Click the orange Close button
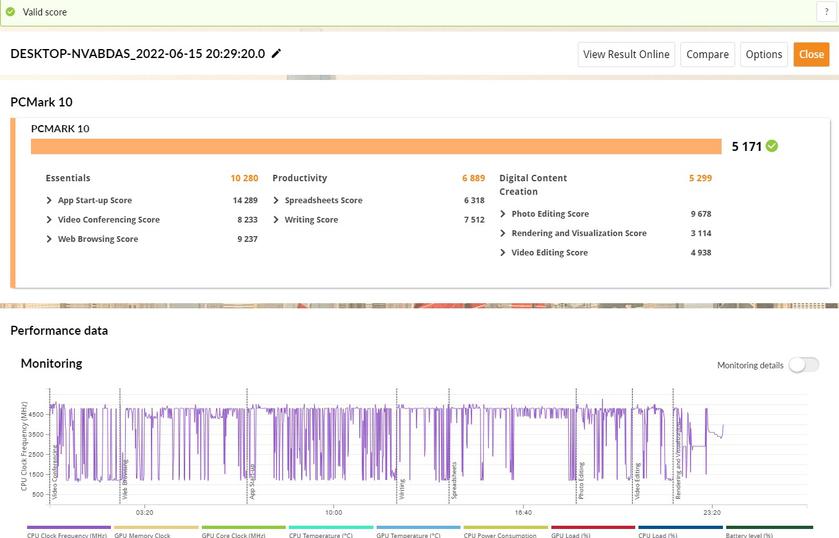This screenshot has width=839, height=538. tap(811, 55)
